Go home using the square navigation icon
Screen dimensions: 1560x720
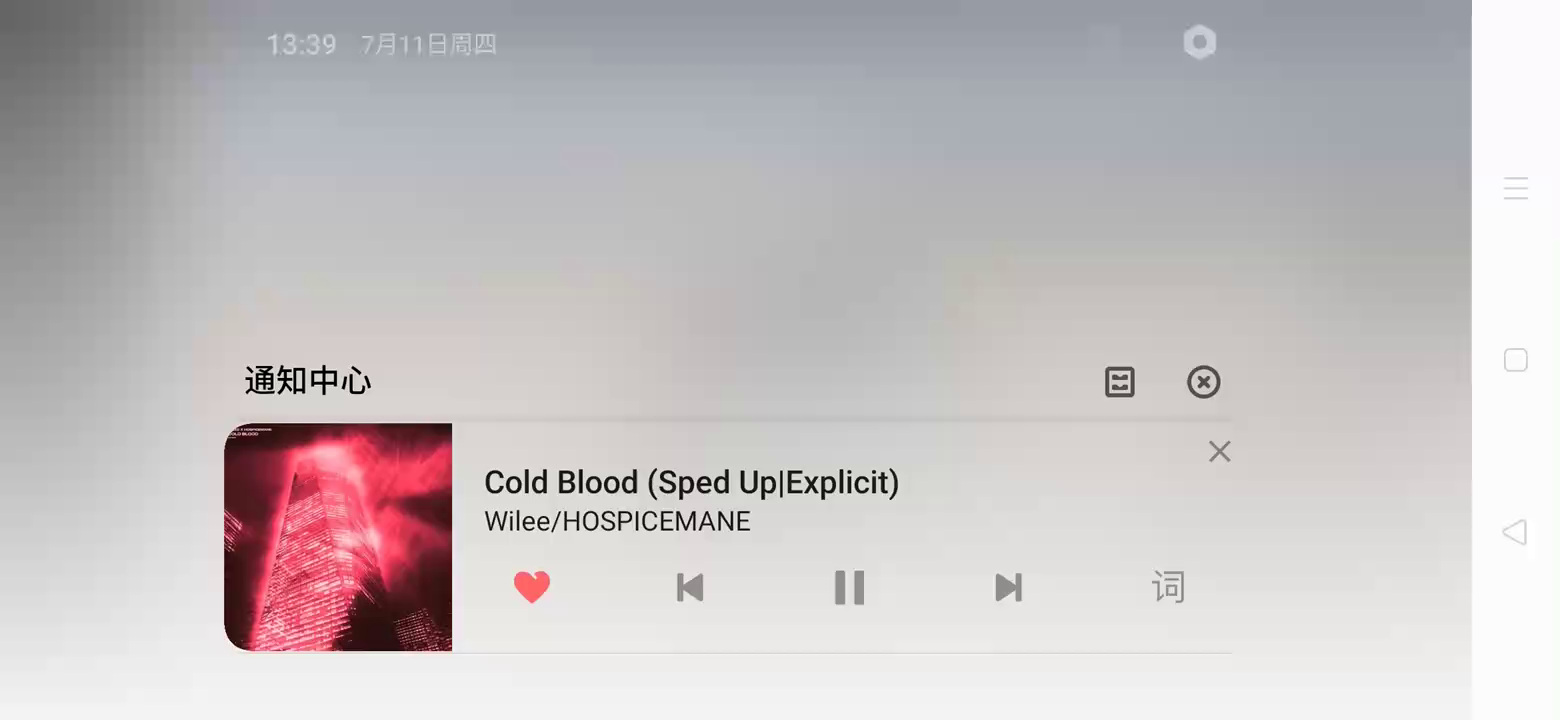[x=1516, y=360]
